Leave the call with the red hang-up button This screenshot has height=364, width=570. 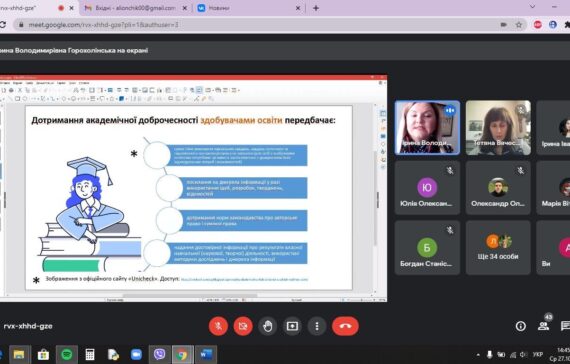point(345,326)
